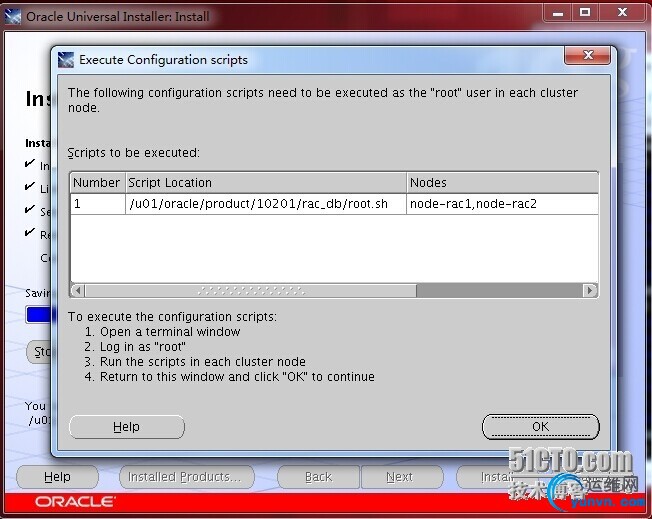Open Installed Products in installer window
Image resolution: width=652 pixels, height=519 pixels.
point(187,477)
